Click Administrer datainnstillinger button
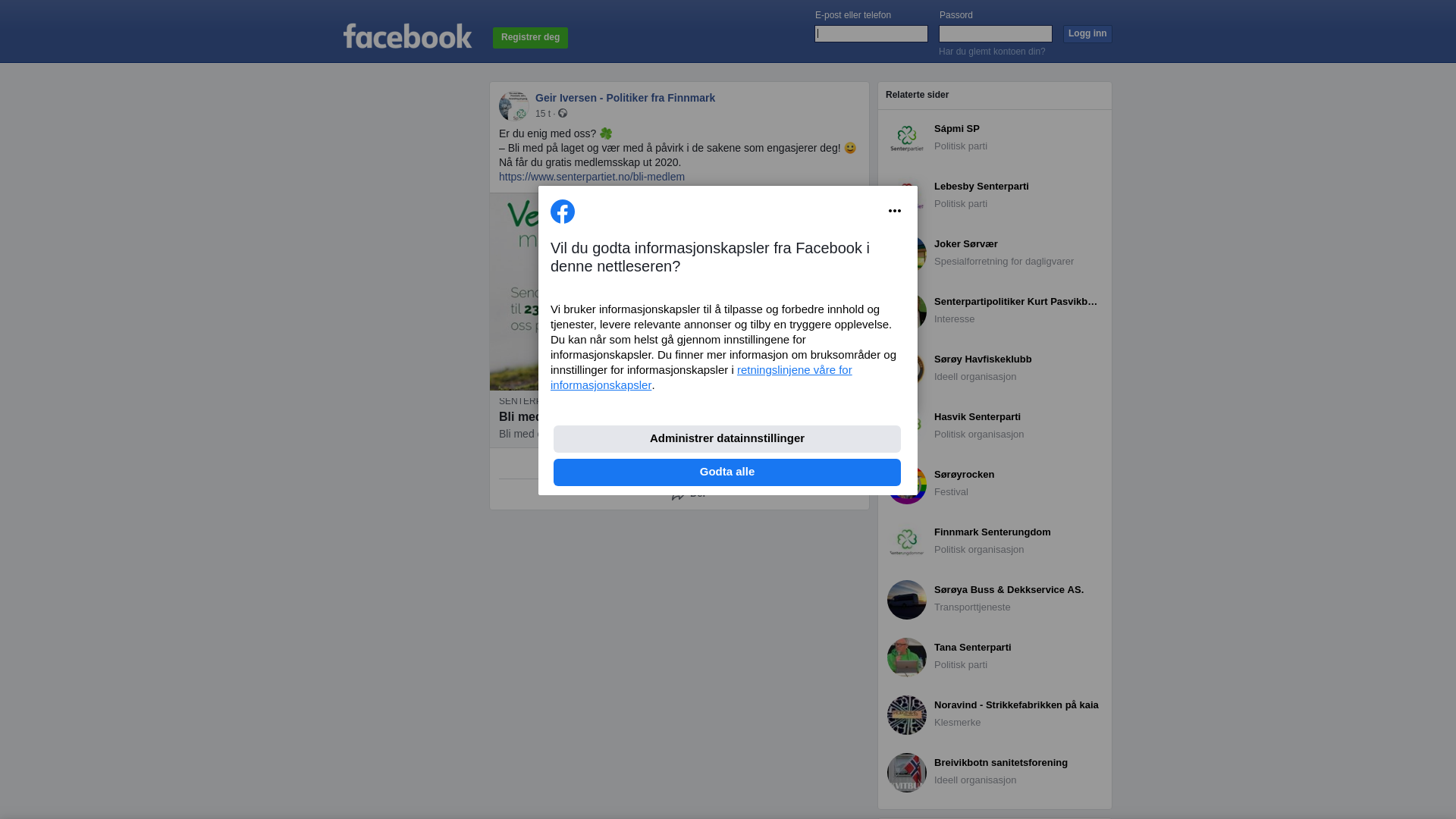 coord(727,439)
